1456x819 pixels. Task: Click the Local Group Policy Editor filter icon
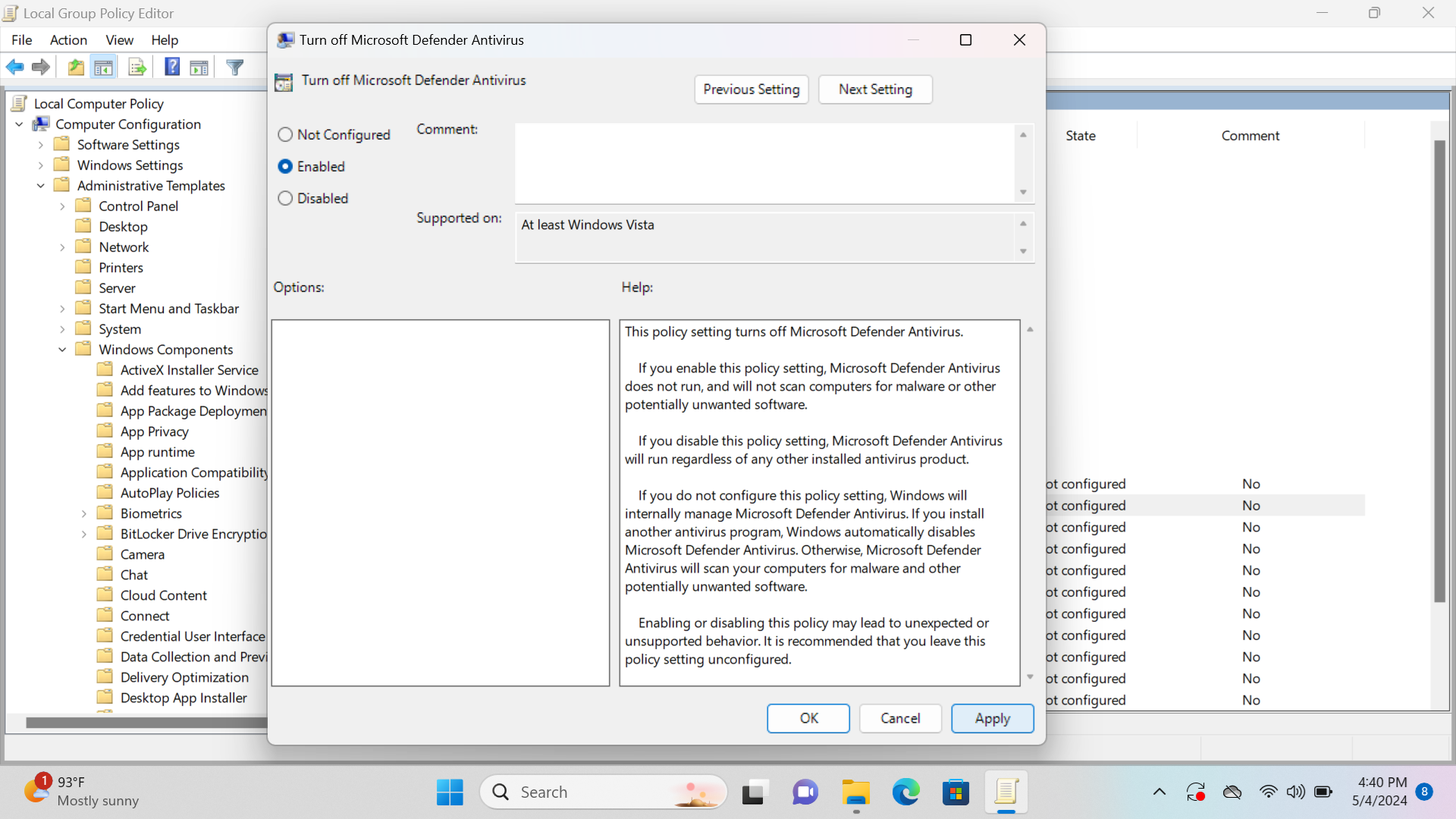pos(235,67)
